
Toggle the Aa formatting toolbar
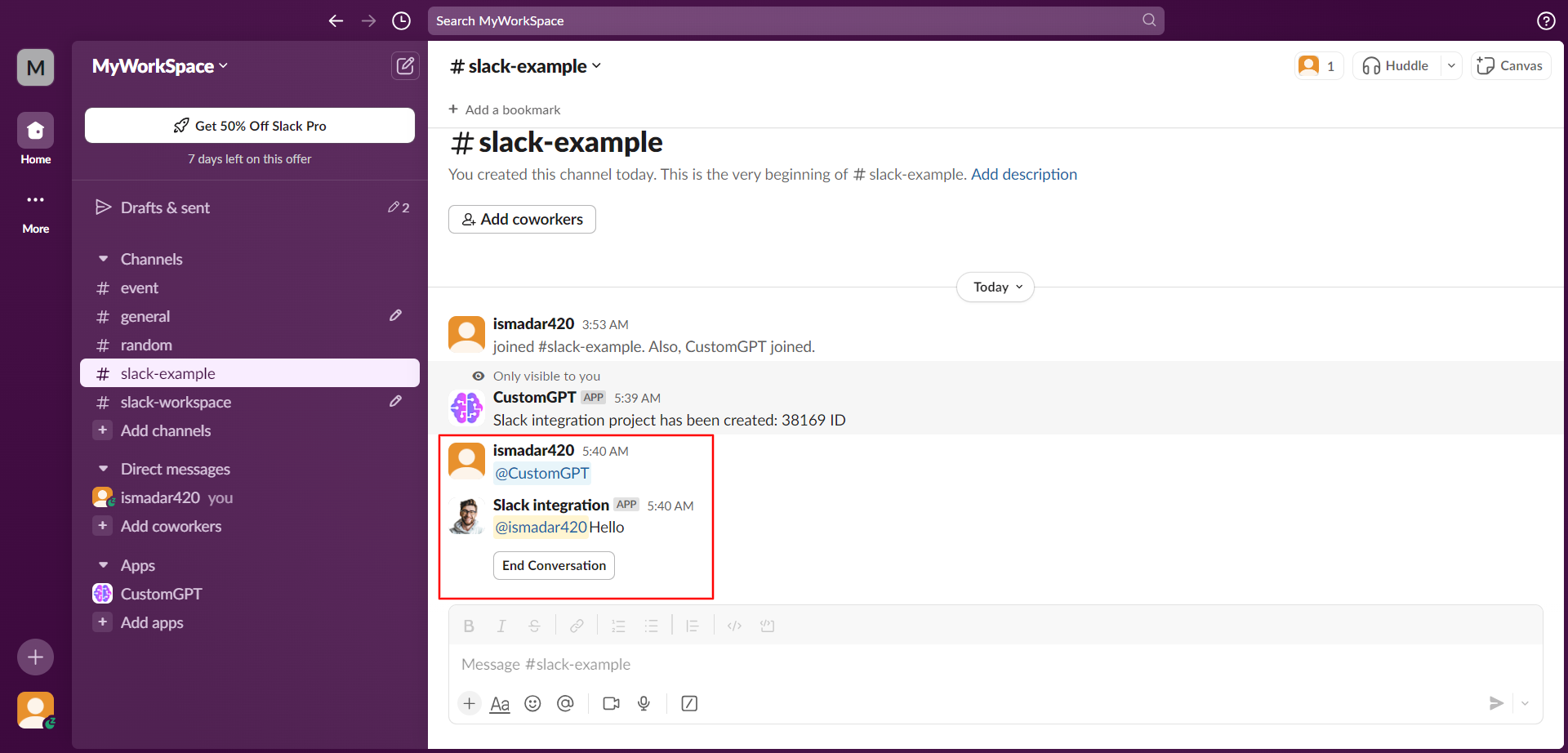[500, 703]
